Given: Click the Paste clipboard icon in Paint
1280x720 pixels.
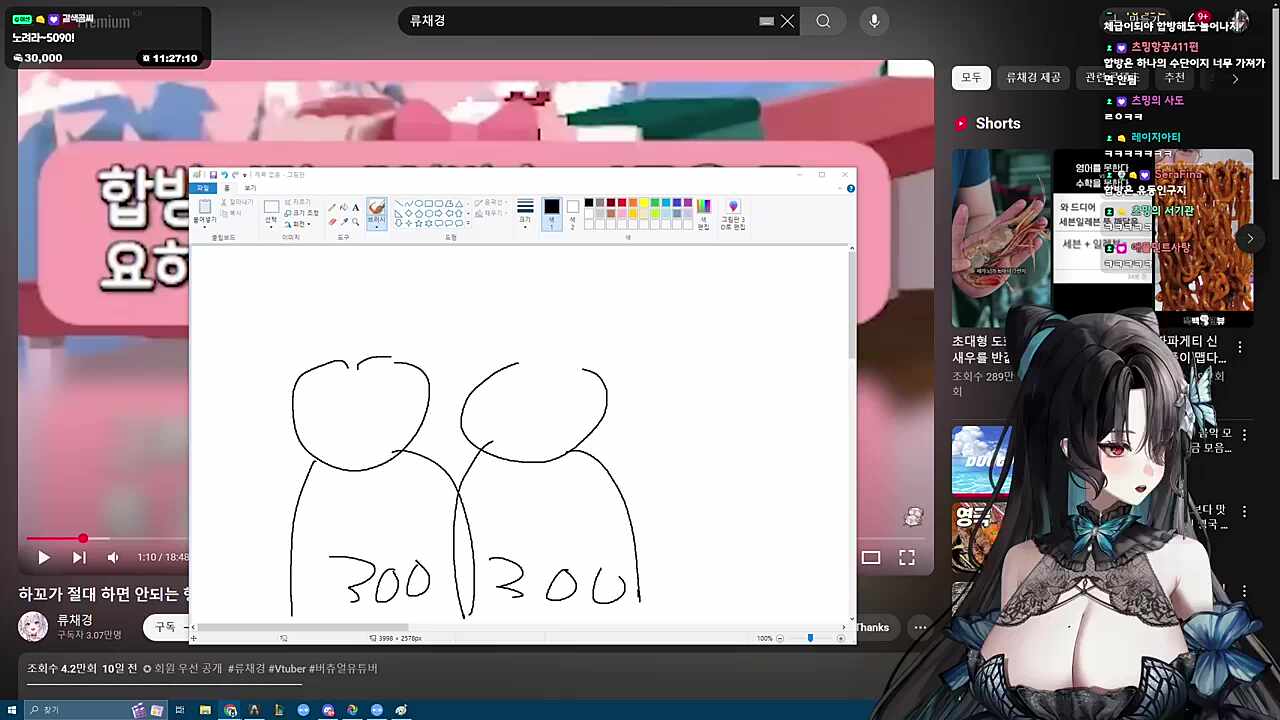Looking at the screenshot, I should click(204, 206).
